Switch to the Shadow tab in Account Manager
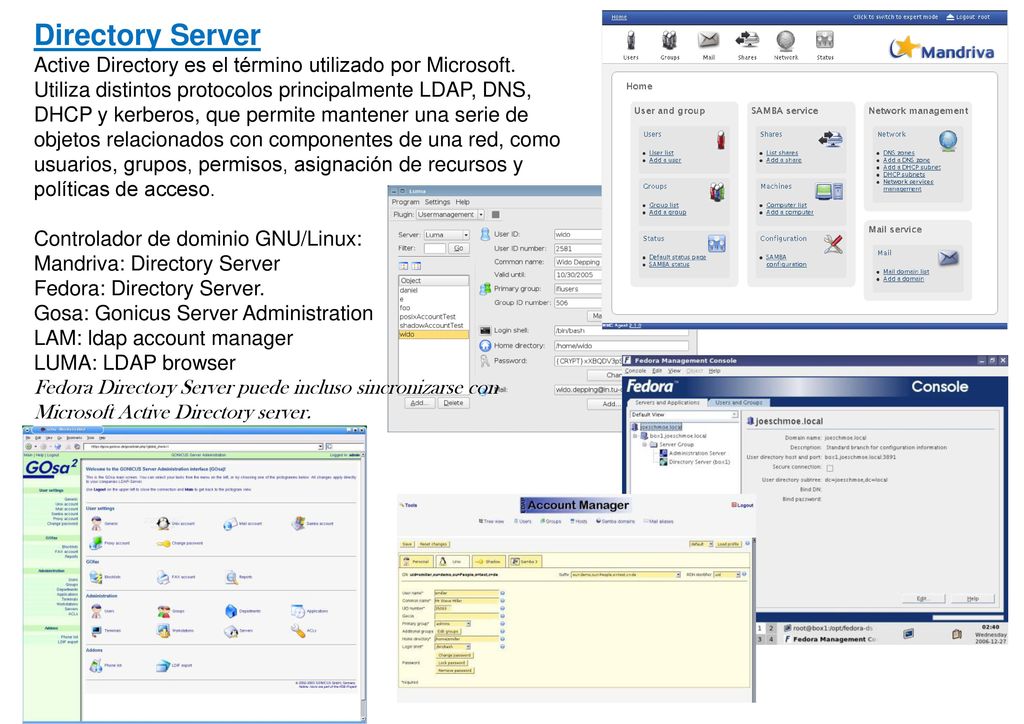Screen dimensions: 1024x724 (x=488, y=561)
